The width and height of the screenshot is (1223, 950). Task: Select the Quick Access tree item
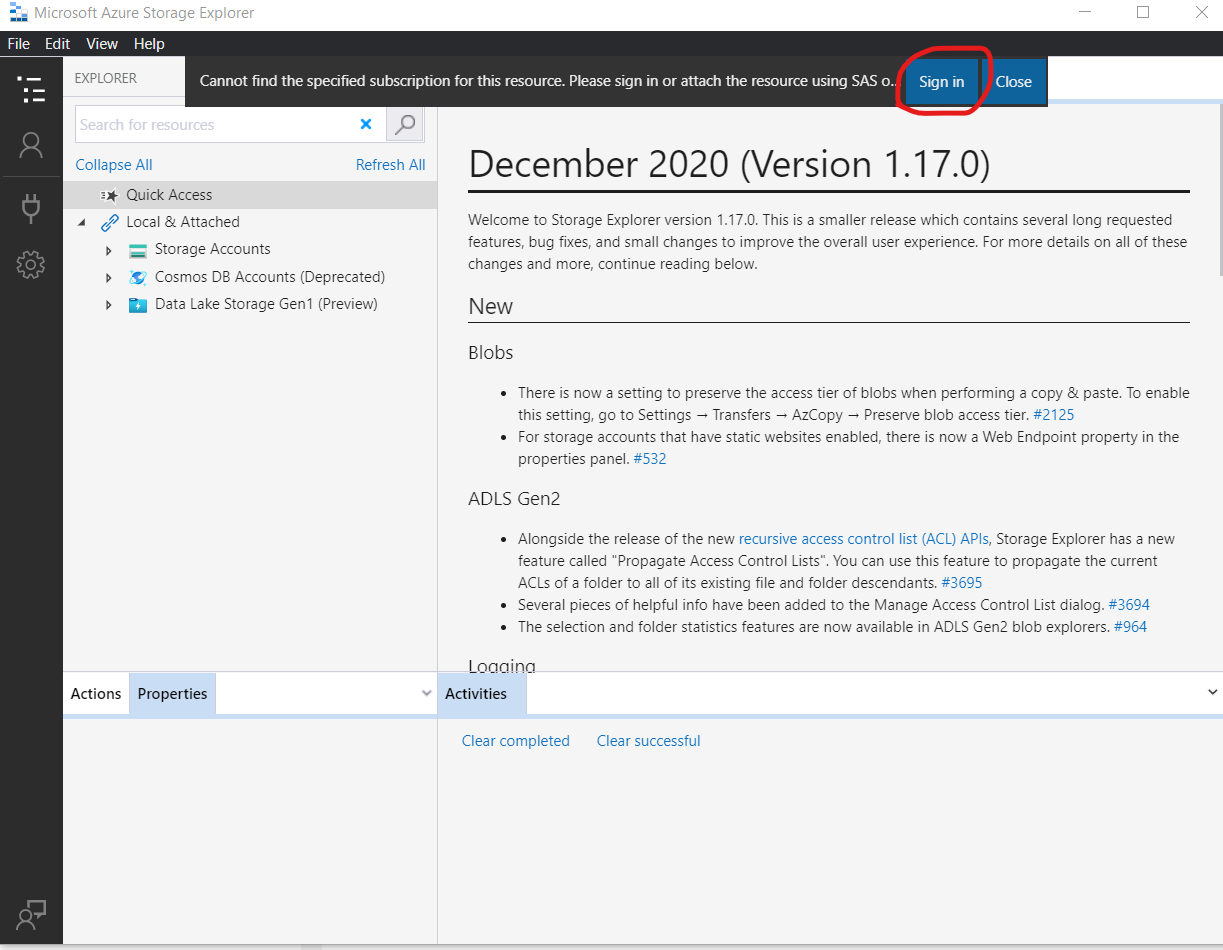pyautogui.click(x=250, y=195)
